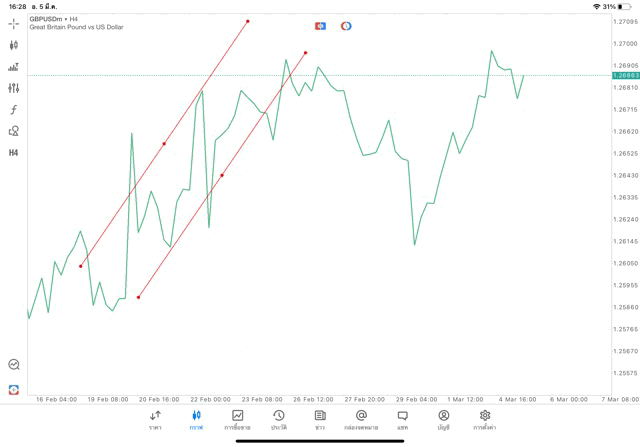Open the indicators function (f) icon
Screen dimensions: 640x447
coord(14,110)
